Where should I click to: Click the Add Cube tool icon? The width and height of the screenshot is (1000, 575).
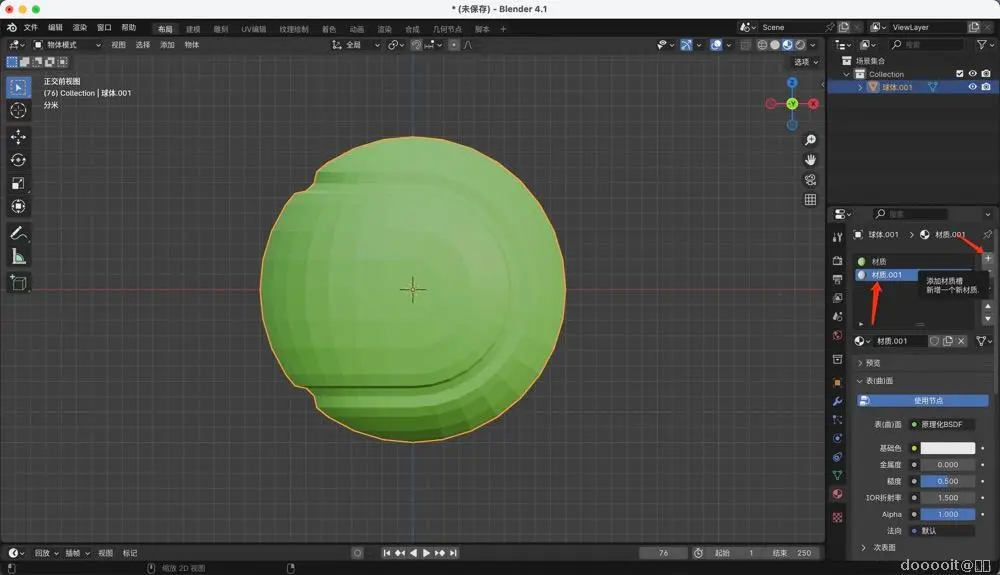tap(18, 283)
